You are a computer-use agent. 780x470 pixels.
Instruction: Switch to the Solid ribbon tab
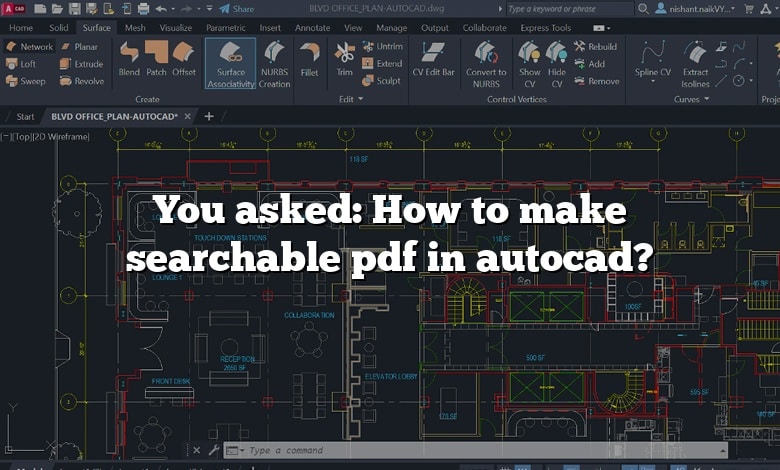pyautogui.click(x=59, y=28)
